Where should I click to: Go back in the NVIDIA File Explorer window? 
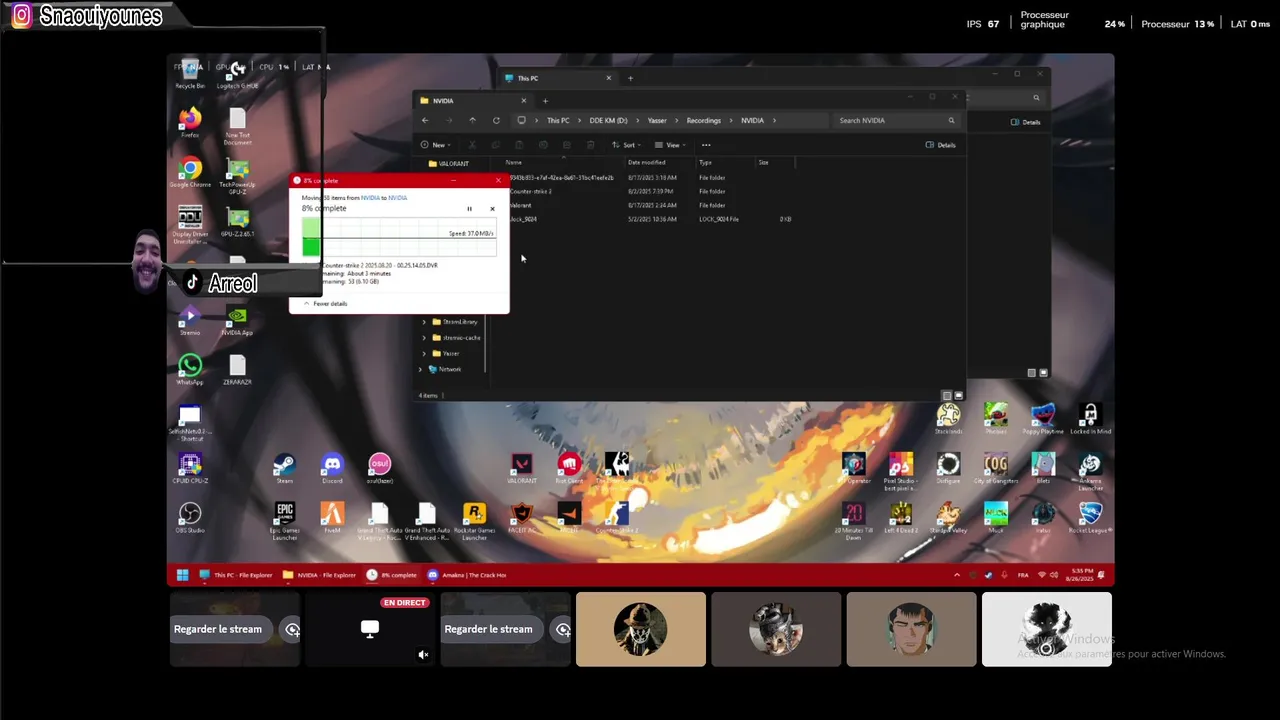tap(425, 120)
